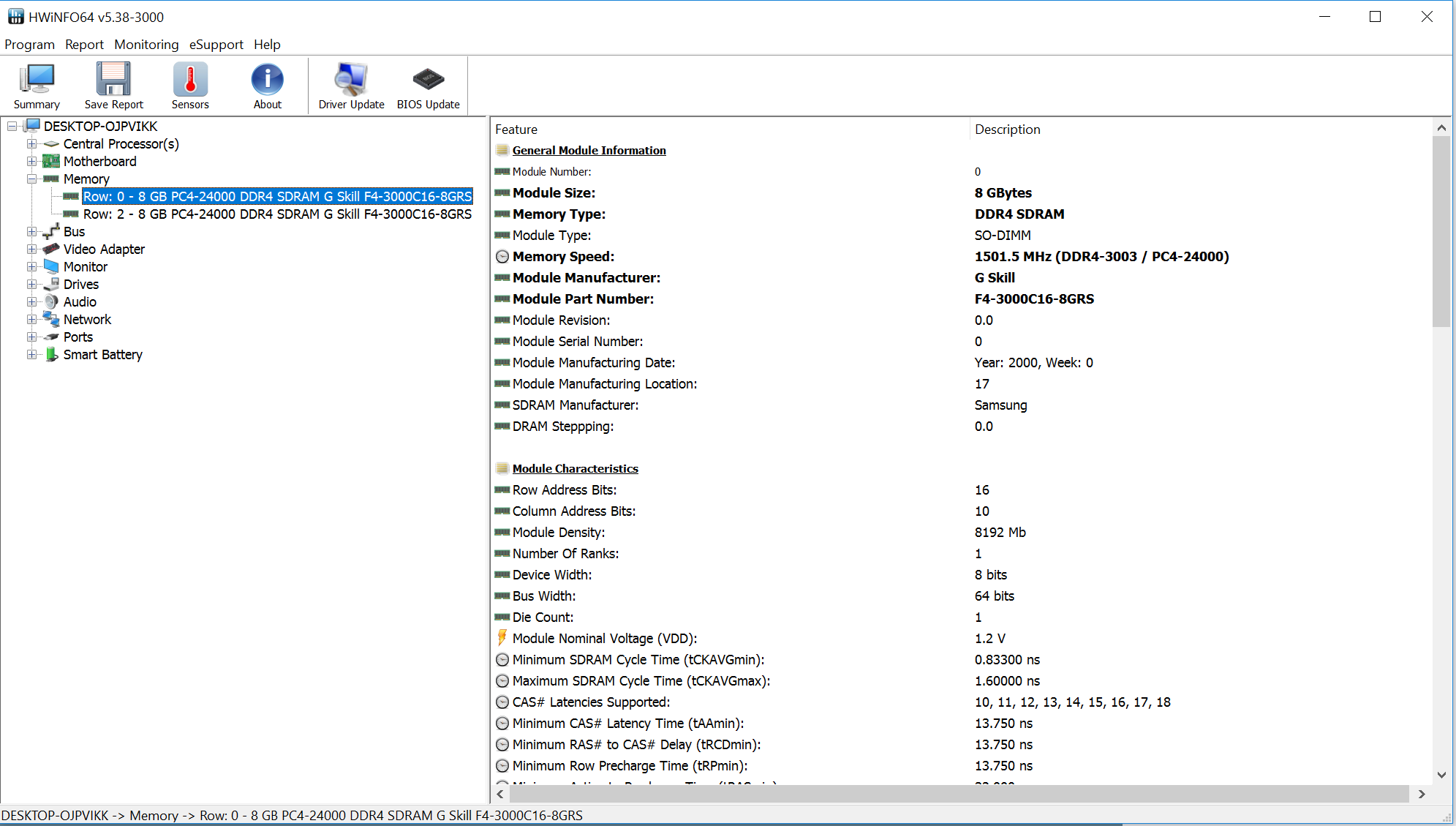The height and width of the screenshot is (826, 1456).
Task: Expand the Central Processor(s) node
Action: point(30,144)
